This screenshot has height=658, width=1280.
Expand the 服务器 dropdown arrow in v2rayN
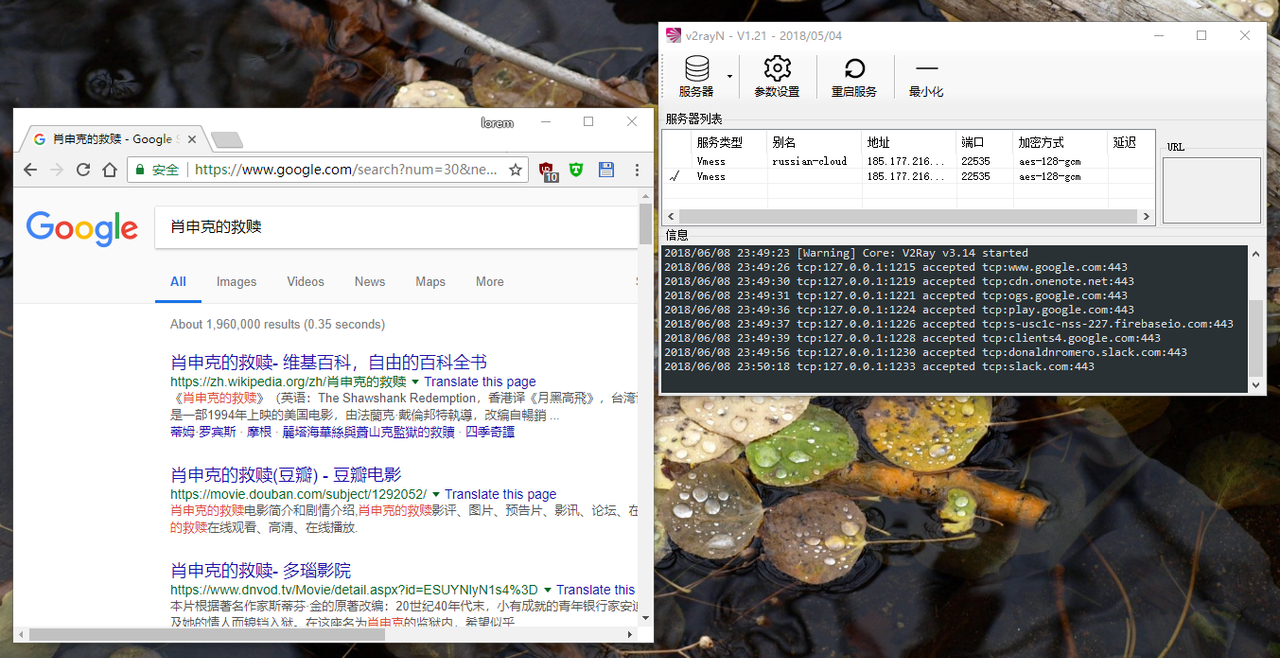click(729, 77)
